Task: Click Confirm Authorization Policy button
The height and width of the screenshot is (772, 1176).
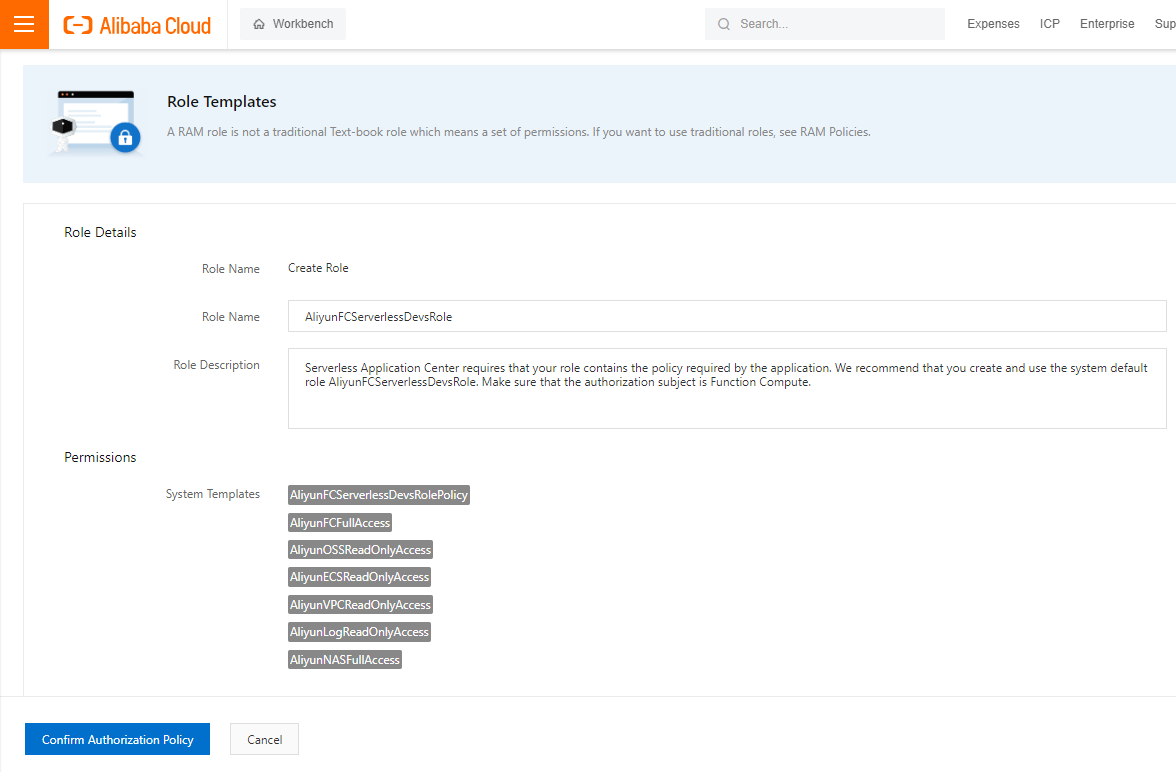Action: click(117, 739)
